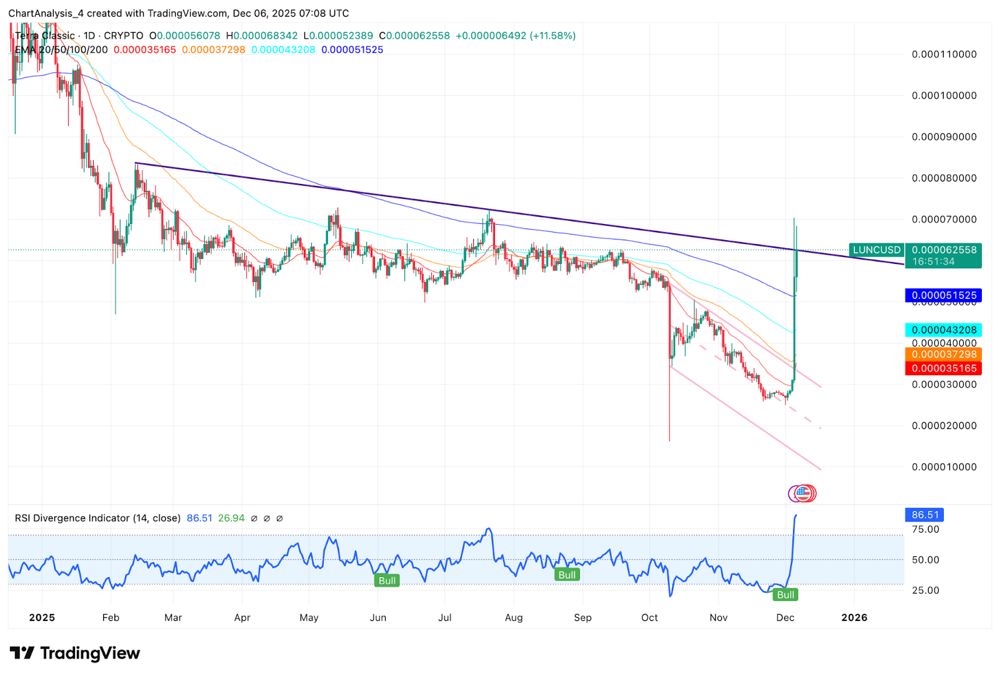Open the EMA 20/50/100/200 indicator legend
The width and height of the screenshot is (1000, 678).
pyautogui.click(x=60, y=48)
